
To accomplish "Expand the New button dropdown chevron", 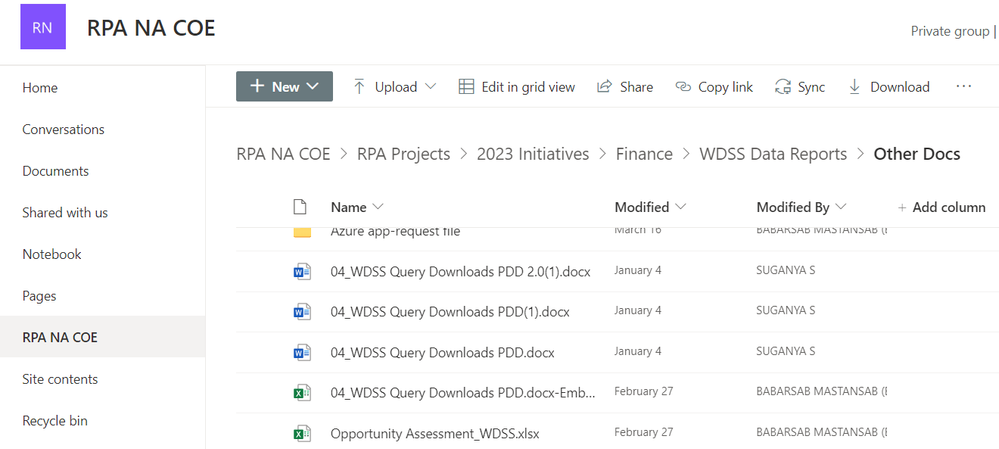I will tap(312, 87).
